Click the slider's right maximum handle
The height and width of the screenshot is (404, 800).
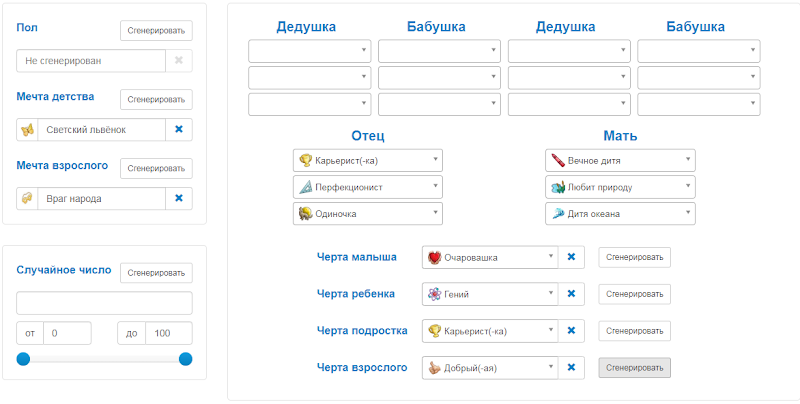click(186, 359)
